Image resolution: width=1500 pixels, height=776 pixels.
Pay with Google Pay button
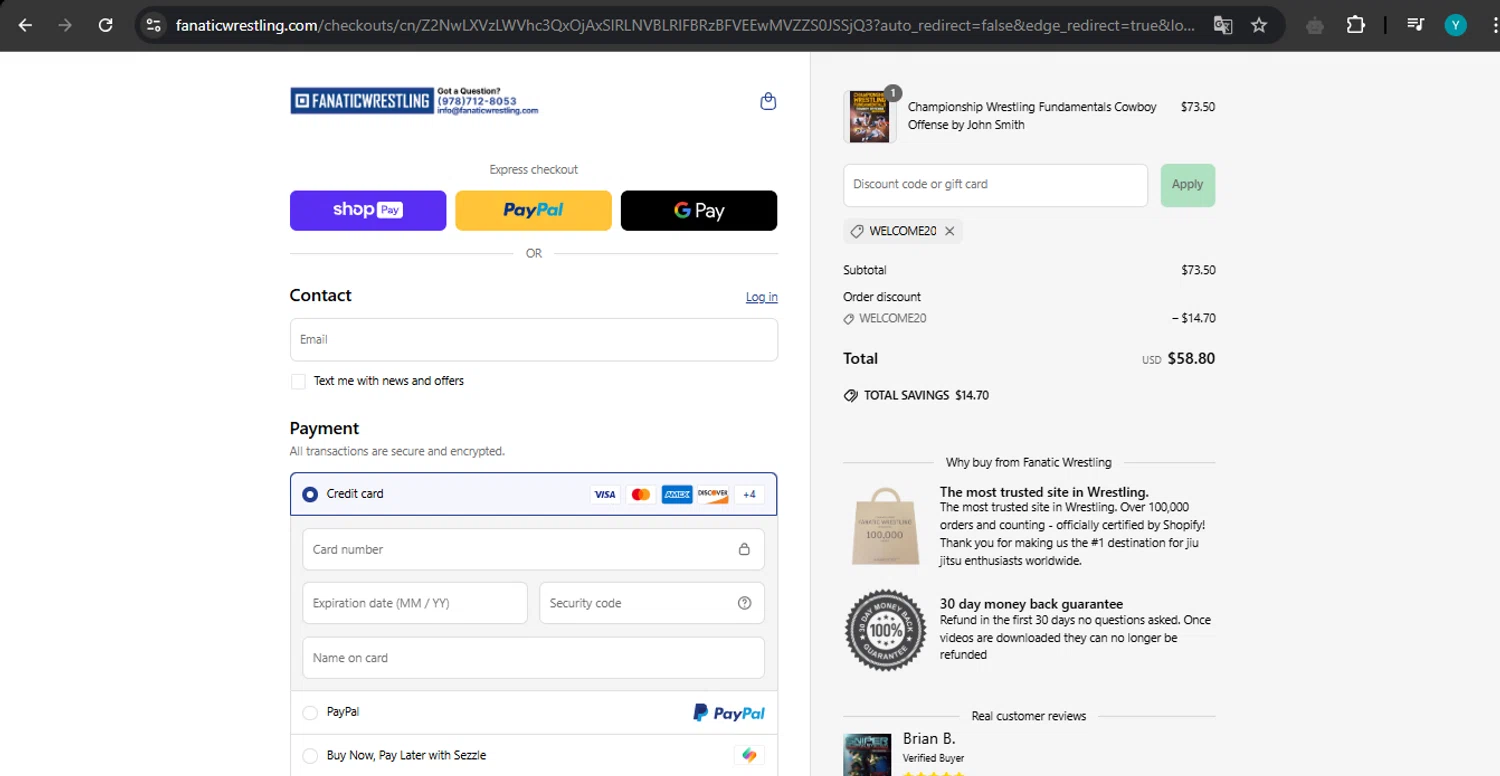(x=699, y=210)
